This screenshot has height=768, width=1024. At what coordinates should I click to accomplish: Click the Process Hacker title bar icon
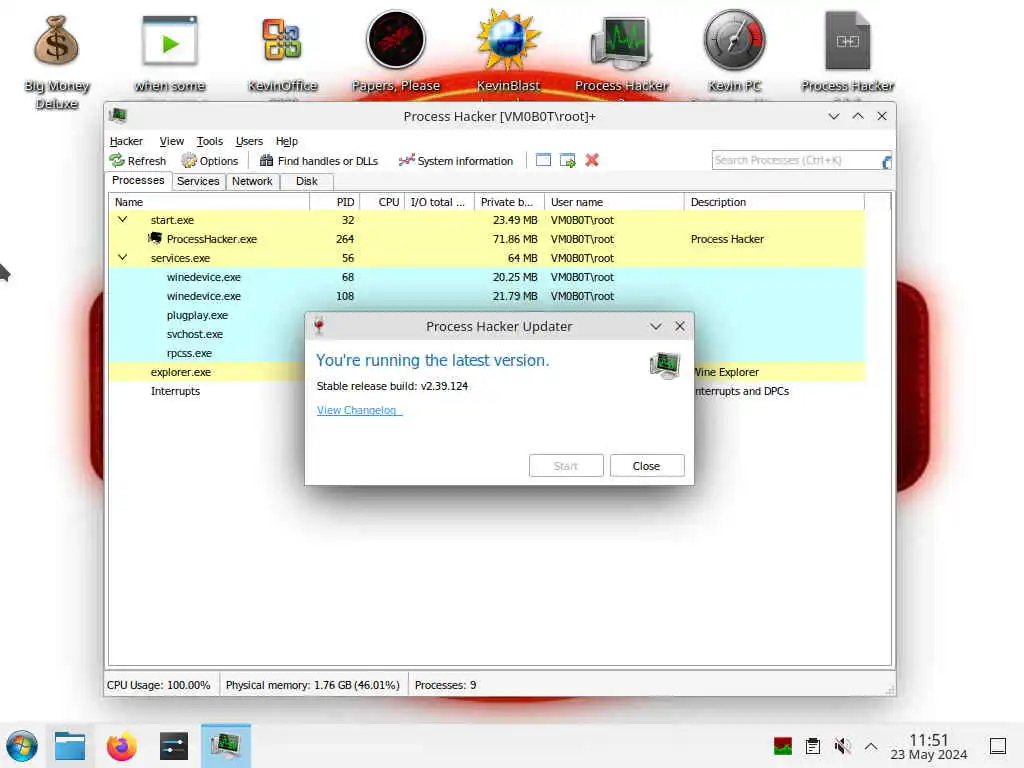point(118,116)
